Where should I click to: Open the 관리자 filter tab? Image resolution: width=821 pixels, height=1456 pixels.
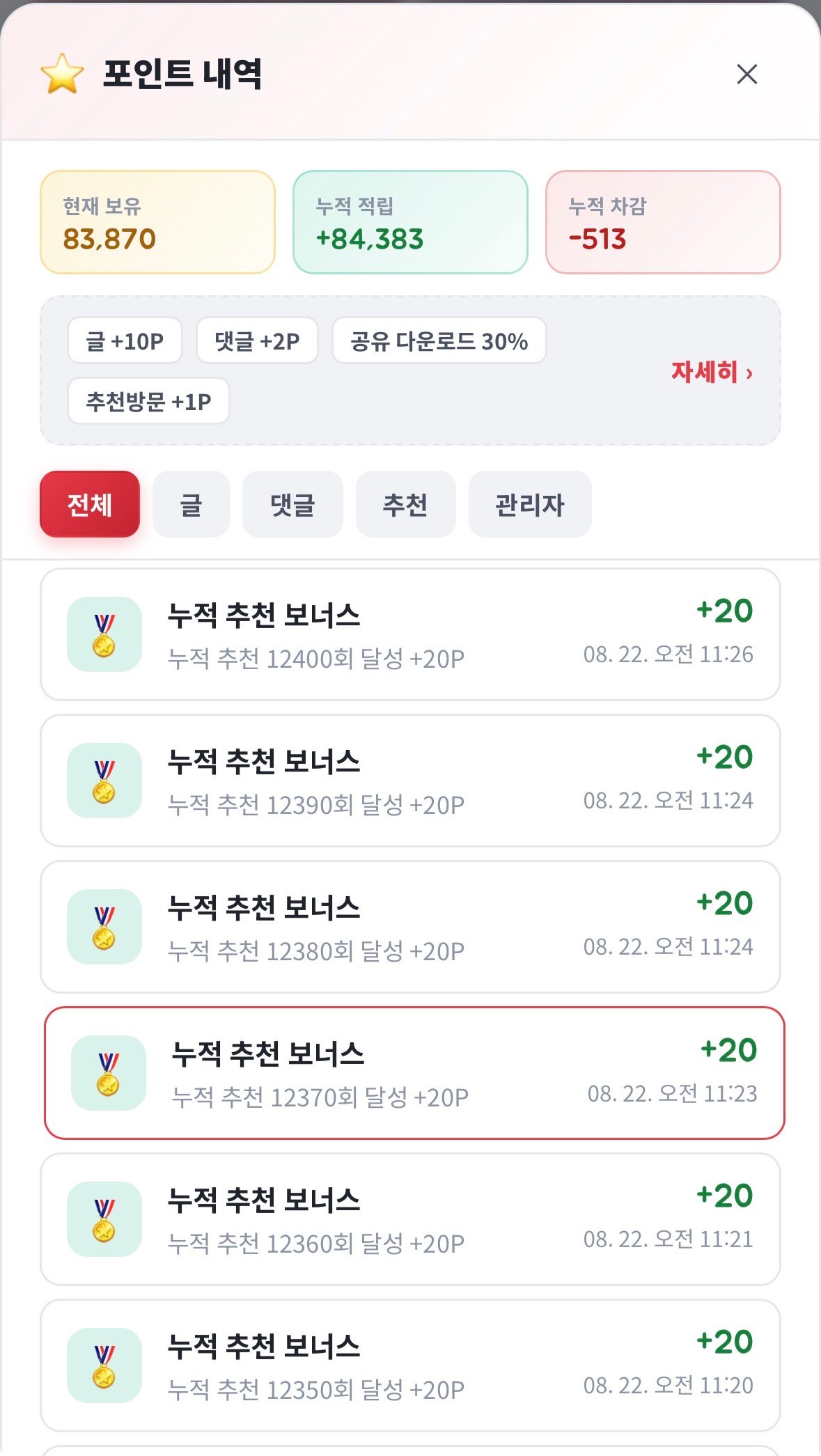(530, 504)
